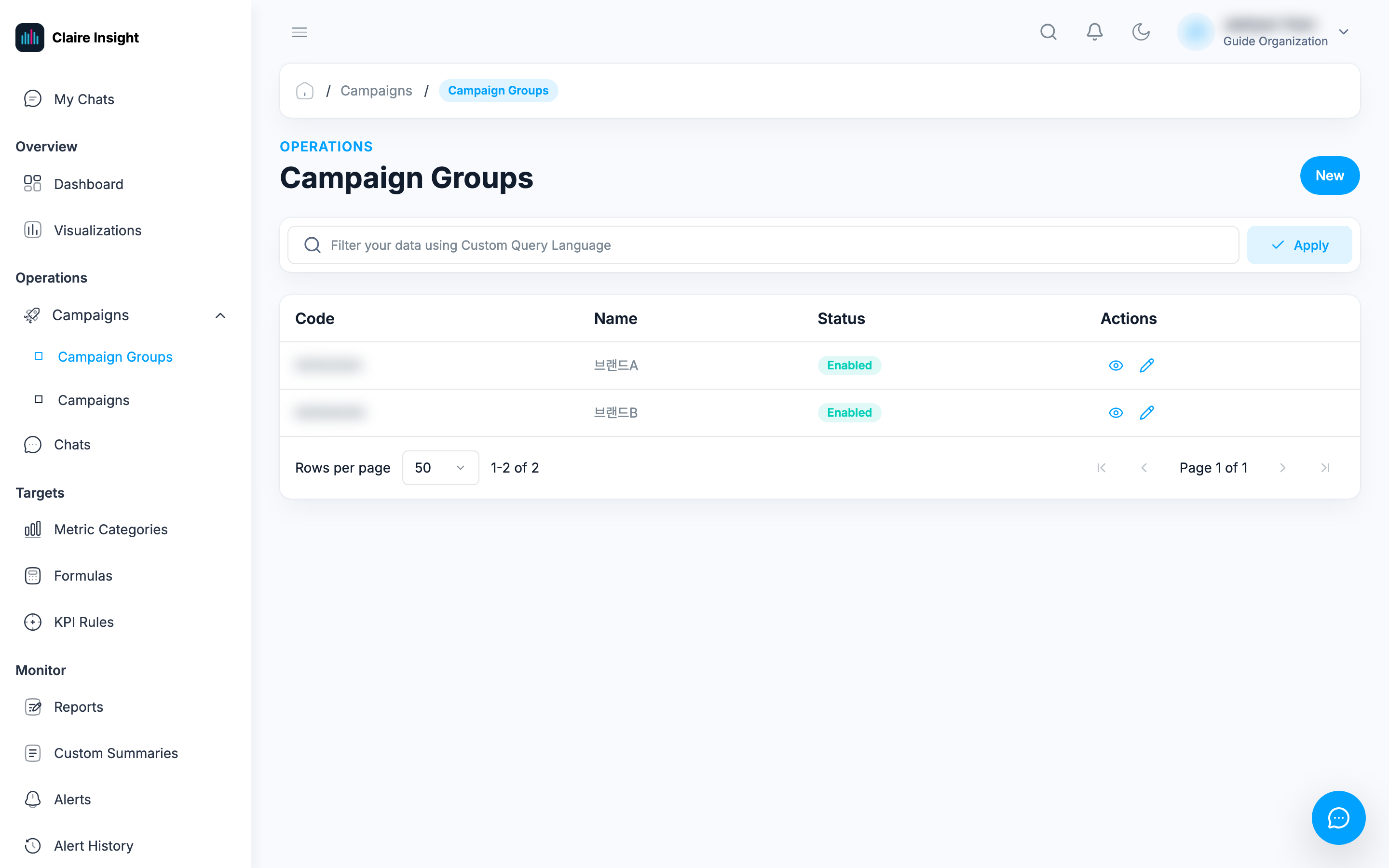Open Formulas in sidebar
Image resolution: width=1389 pixels, height=868 pixels.
click(82, 576)
